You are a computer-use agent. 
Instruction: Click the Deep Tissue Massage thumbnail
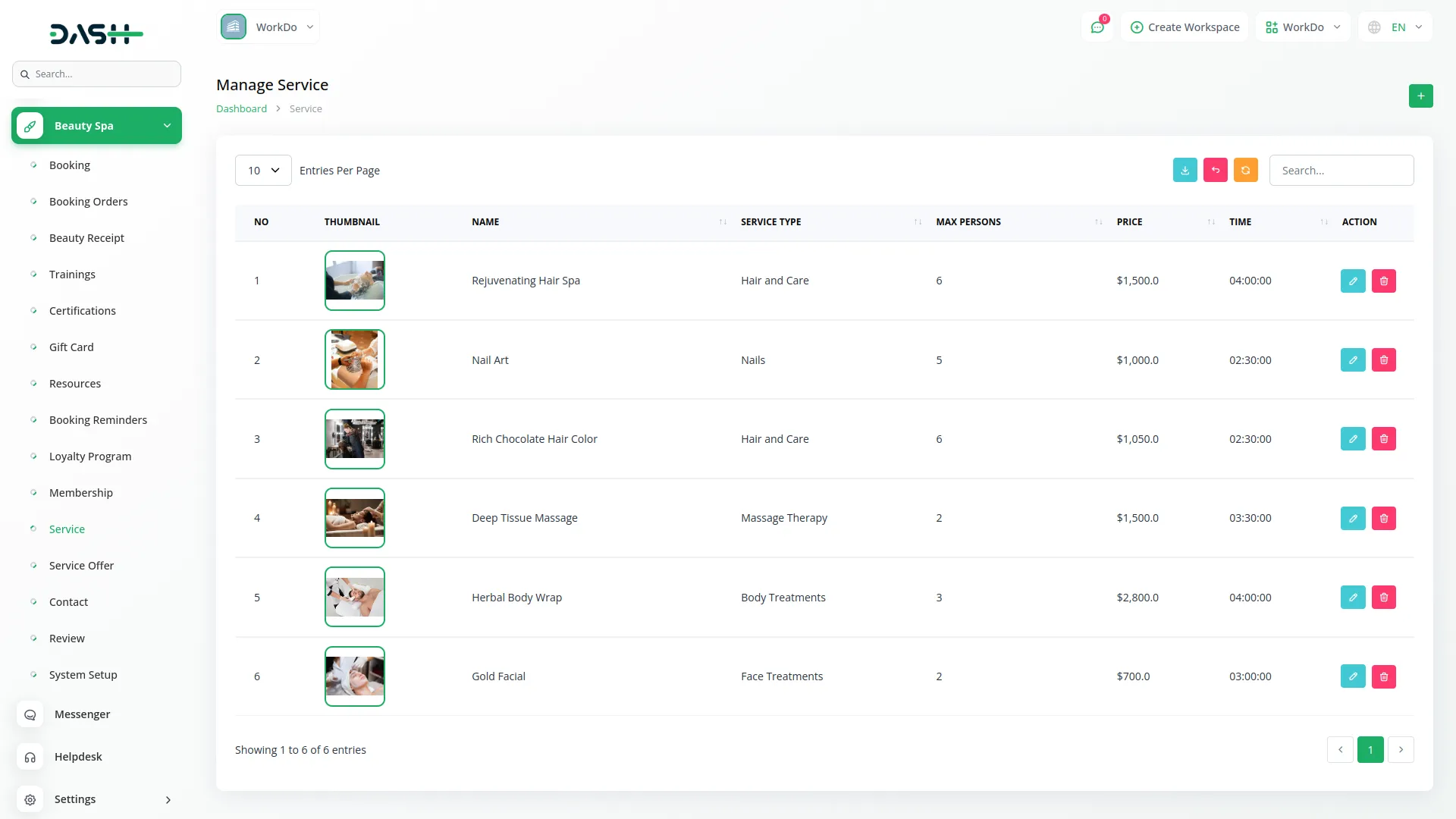[x=355, y=519]
